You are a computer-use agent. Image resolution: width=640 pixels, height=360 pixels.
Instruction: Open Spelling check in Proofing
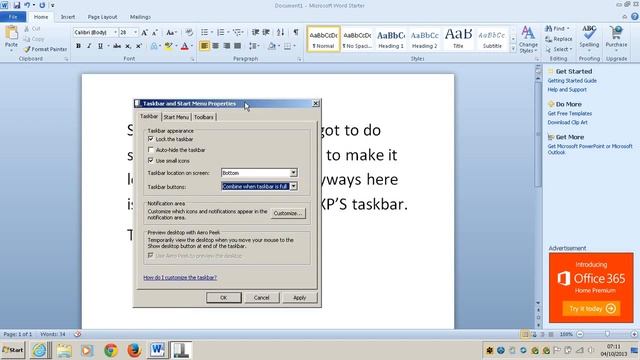589,37
